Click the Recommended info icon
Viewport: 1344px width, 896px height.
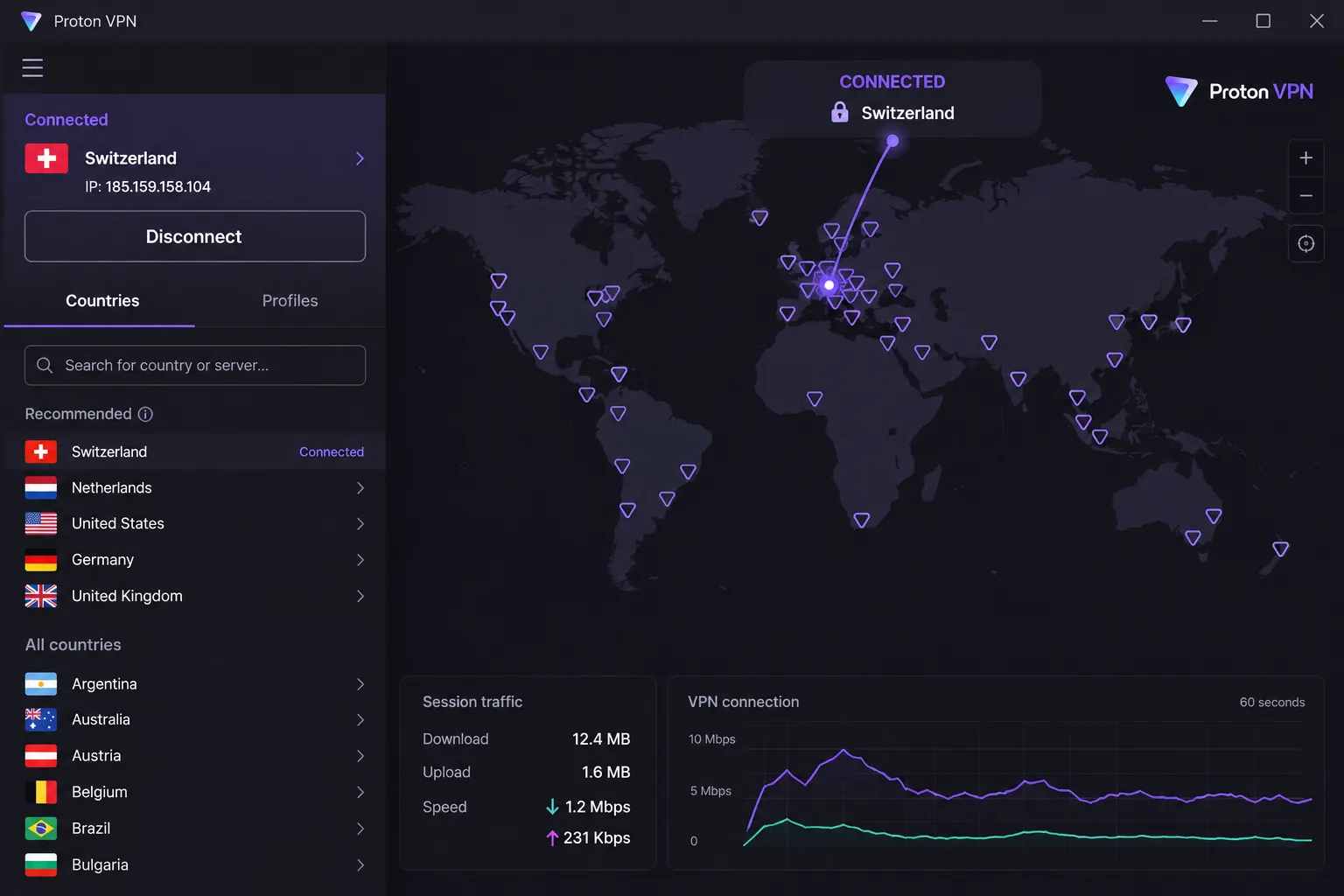(145, 414)
